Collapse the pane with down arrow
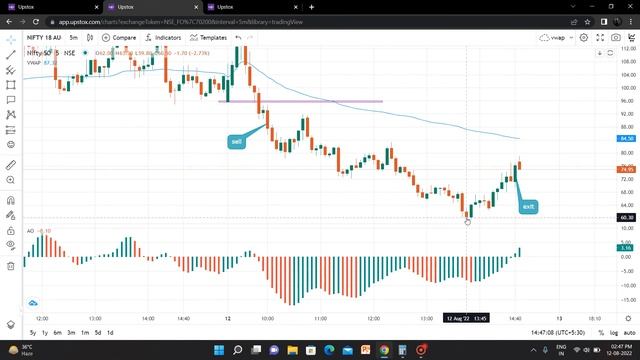The image size is (640, 360). tap(600, 53)
